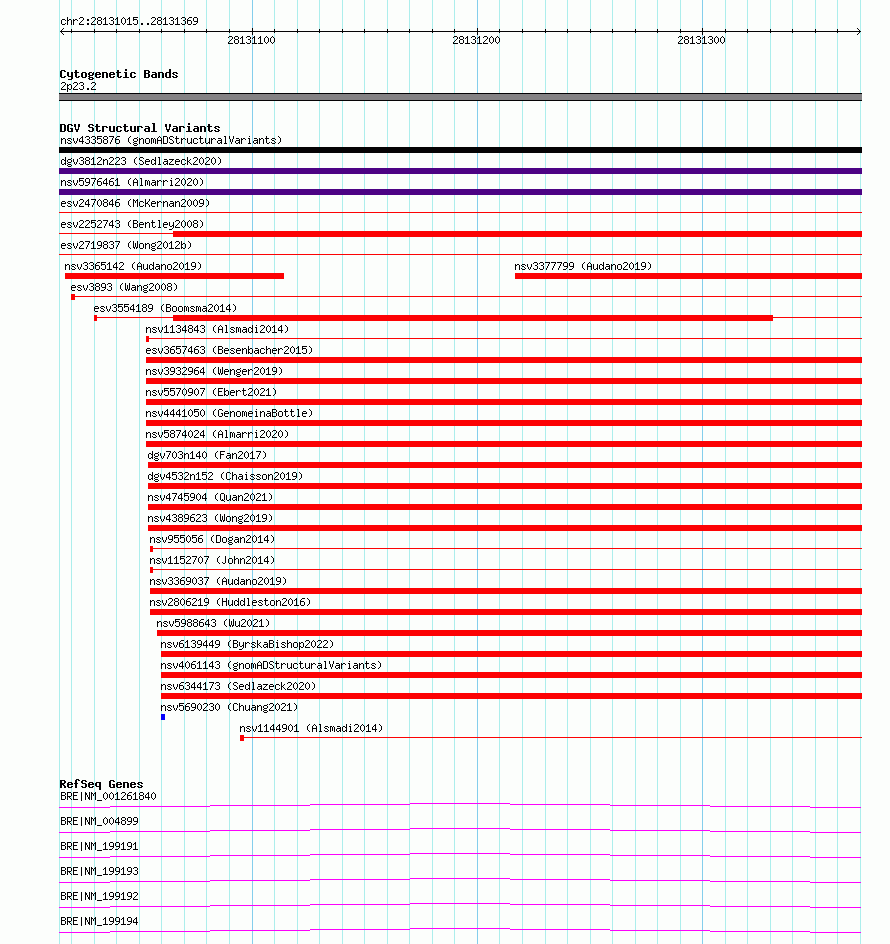Click purple bar of dgv3812n223

(x=461, y=172)
